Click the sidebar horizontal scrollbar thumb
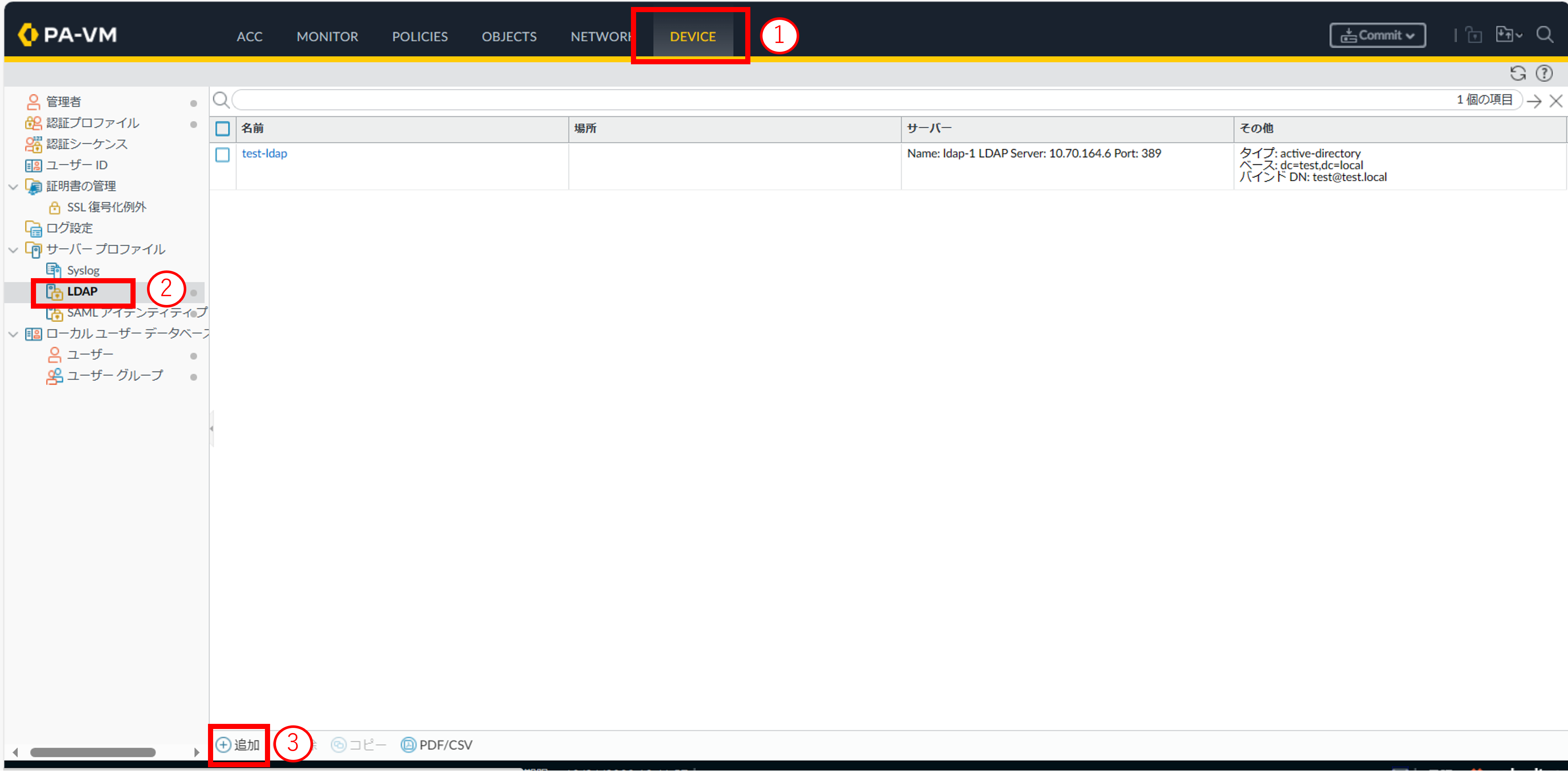This screenshot has height=772, width=1568. click(x=93, y=753)
